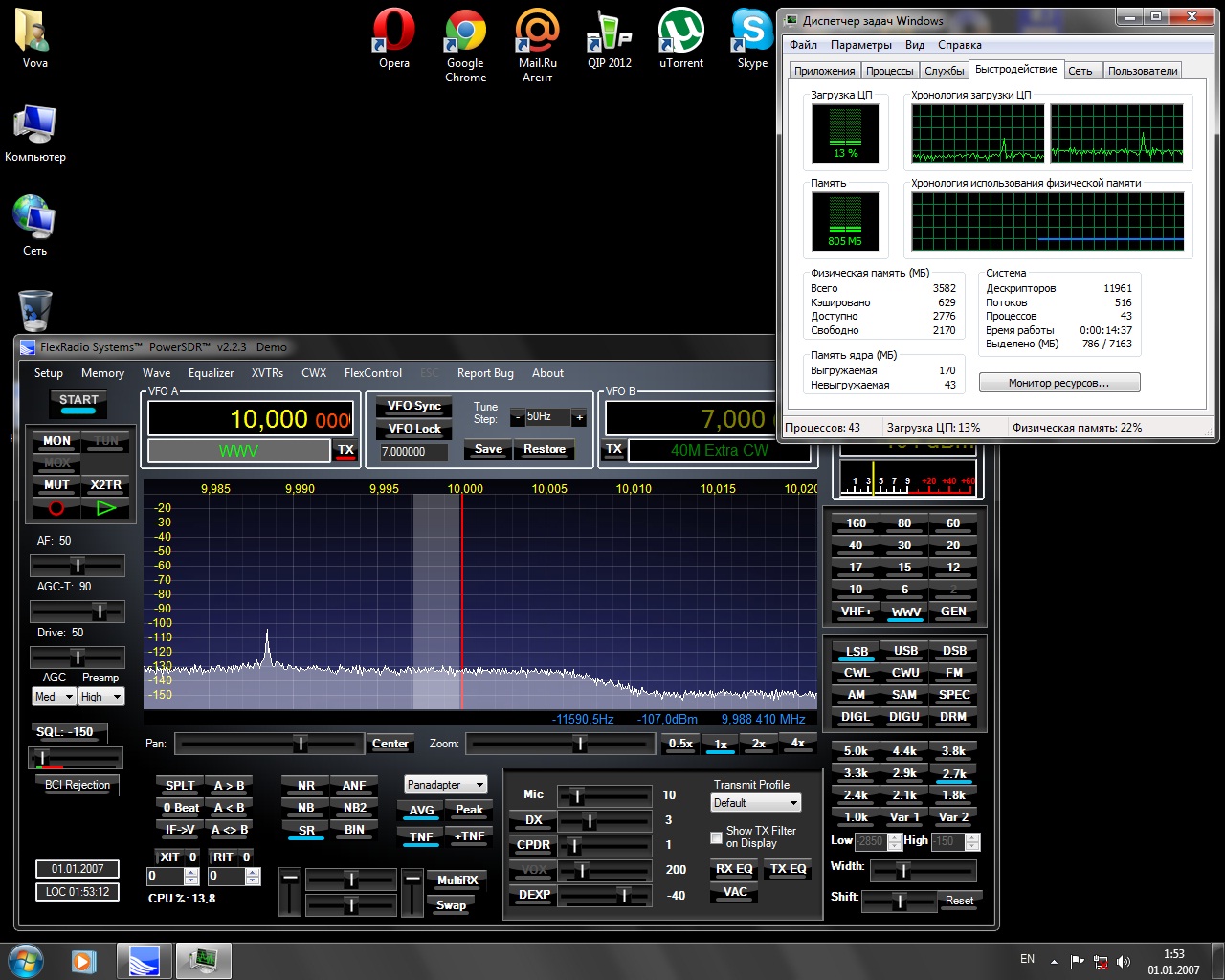This screenshot has width=1225, height=980.
Task: Open the Equalizer menu
Action: [x=211, y=373]
